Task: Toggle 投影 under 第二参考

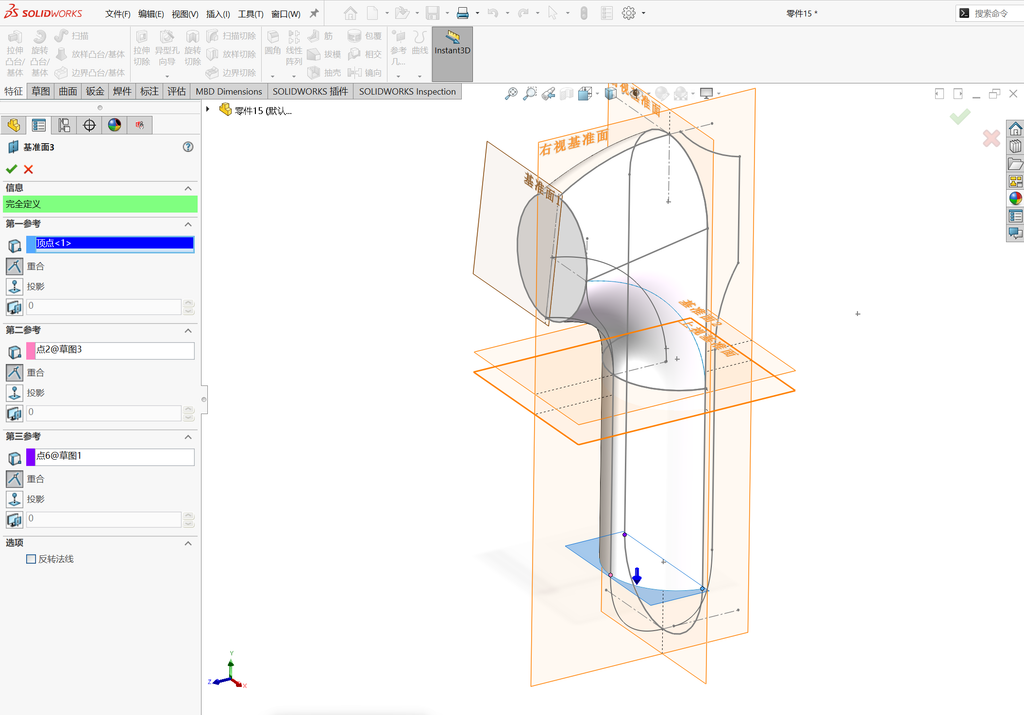Action: click(14, 393)
